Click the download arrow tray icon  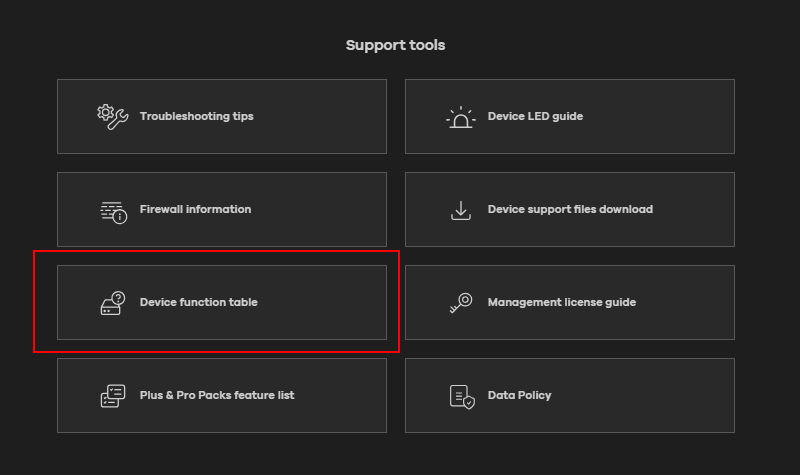(460, 210)
